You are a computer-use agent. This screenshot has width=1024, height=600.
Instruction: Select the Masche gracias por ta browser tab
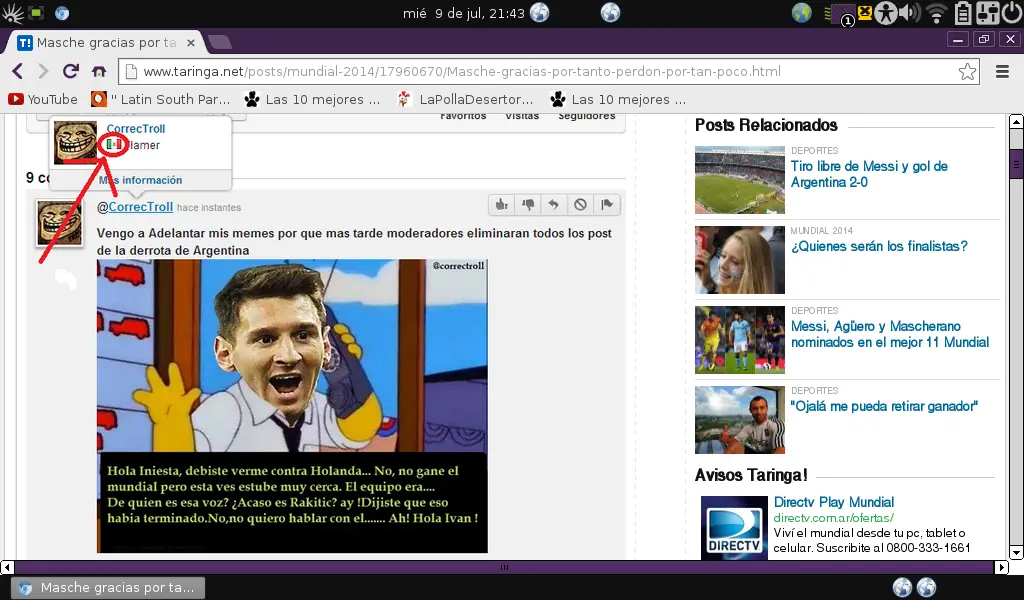[106, 42]
